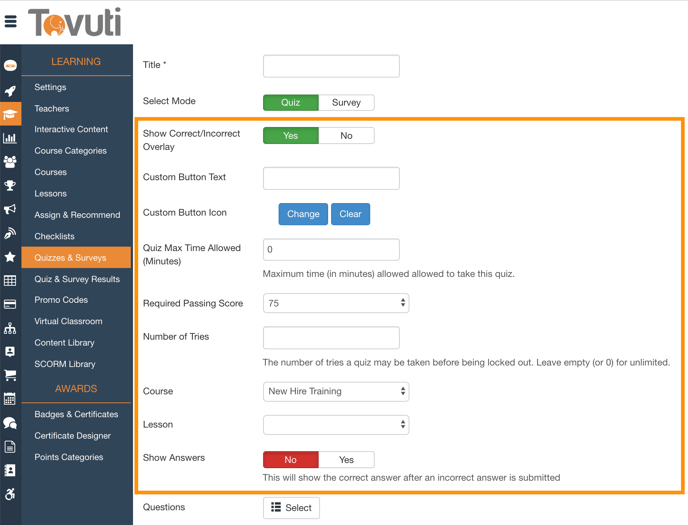Click the hamburger menu icon
This screenshot has width=688, height=525.
pos(11,21)
